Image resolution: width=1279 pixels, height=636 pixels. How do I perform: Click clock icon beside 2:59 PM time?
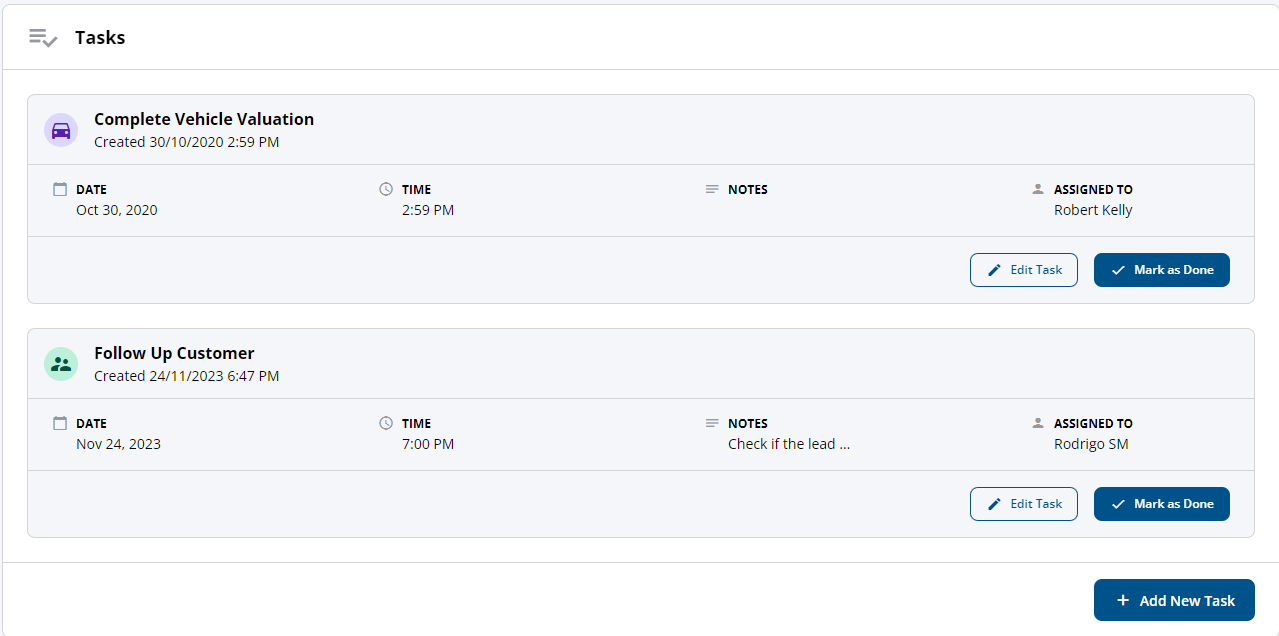[386, 189]
